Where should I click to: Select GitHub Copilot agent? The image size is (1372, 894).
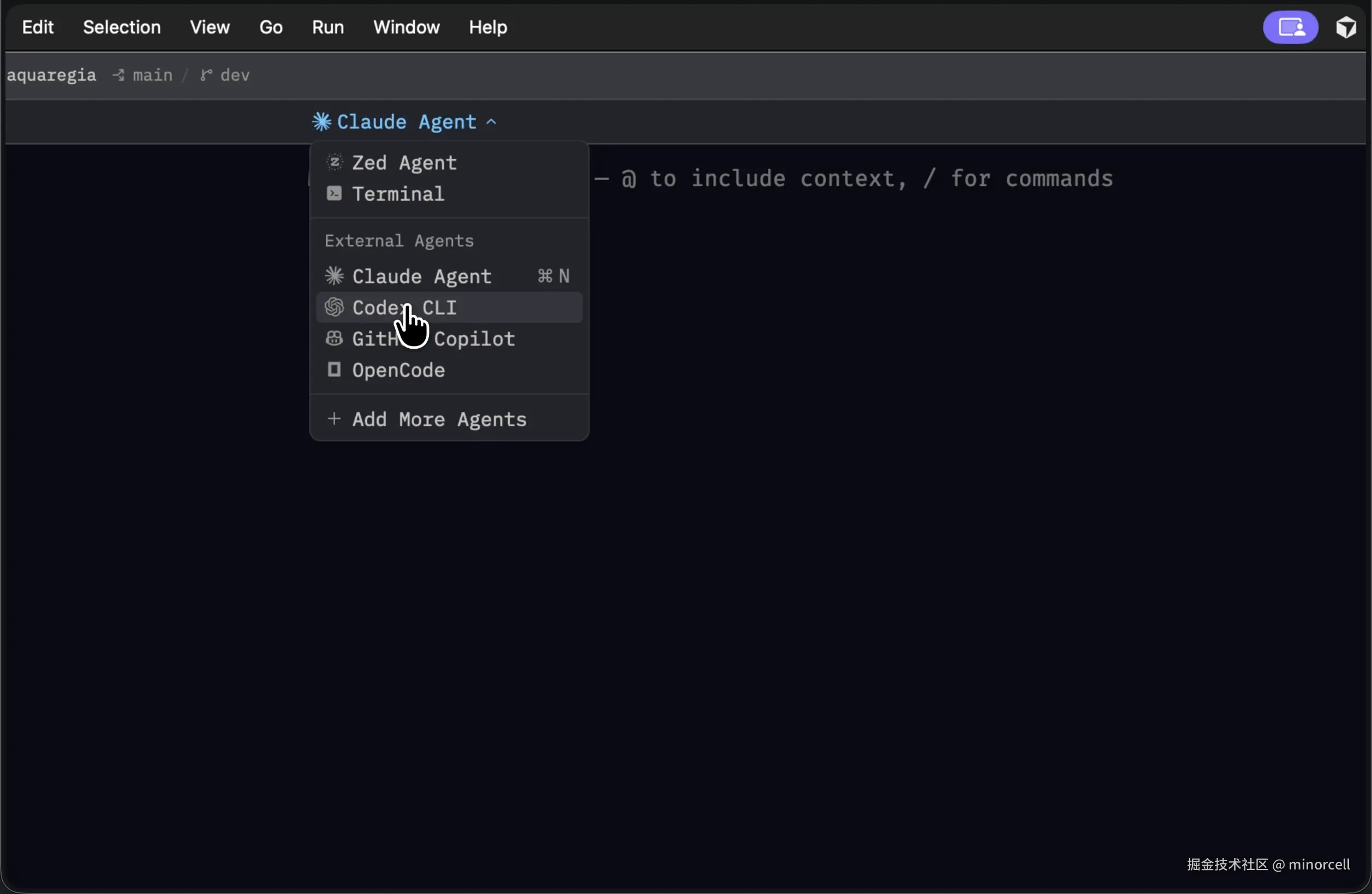click(x=449, y=338)
